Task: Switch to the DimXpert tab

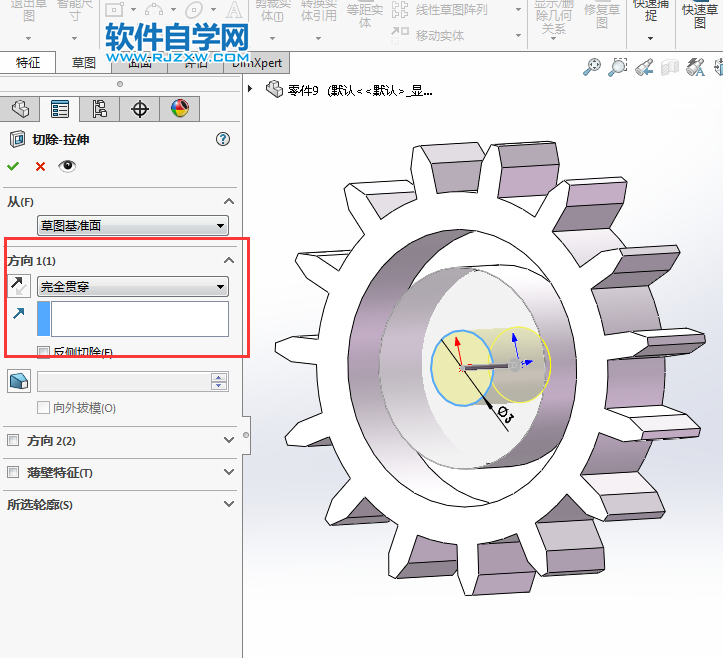Action: coord(256,62)
